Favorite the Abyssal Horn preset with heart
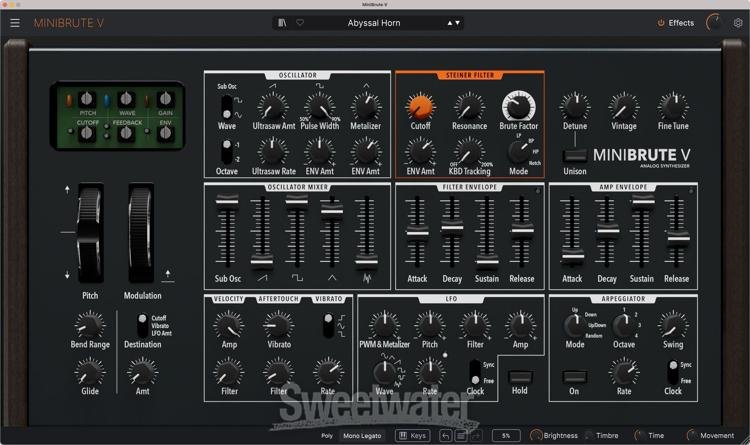 pos(300,22)
